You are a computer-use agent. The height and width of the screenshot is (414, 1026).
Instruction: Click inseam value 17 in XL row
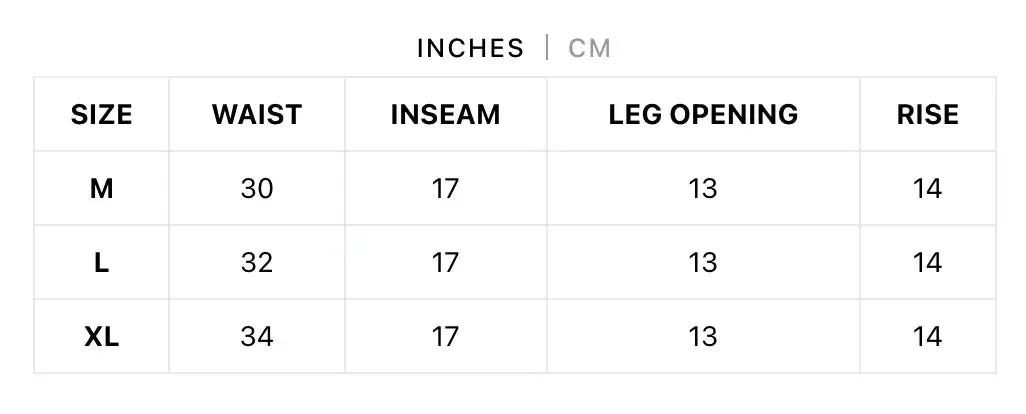pyautogui.click(x=445, y=337)
